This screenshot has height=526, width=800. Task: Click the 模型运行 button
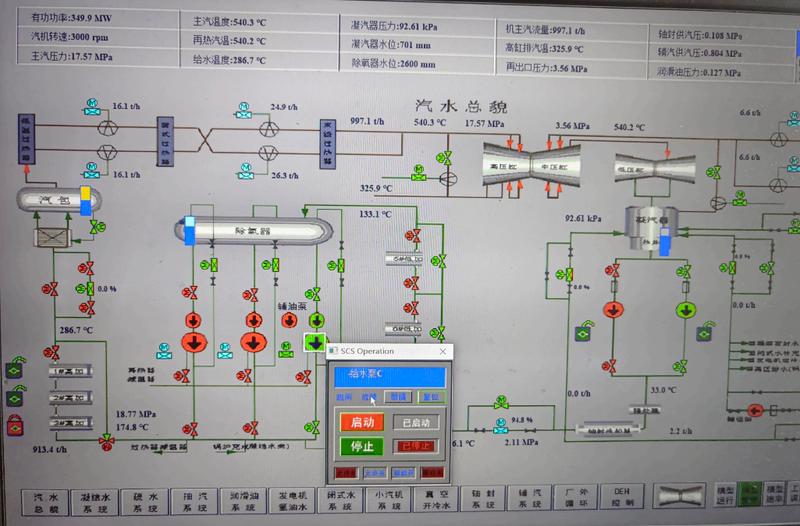[725, 494]
